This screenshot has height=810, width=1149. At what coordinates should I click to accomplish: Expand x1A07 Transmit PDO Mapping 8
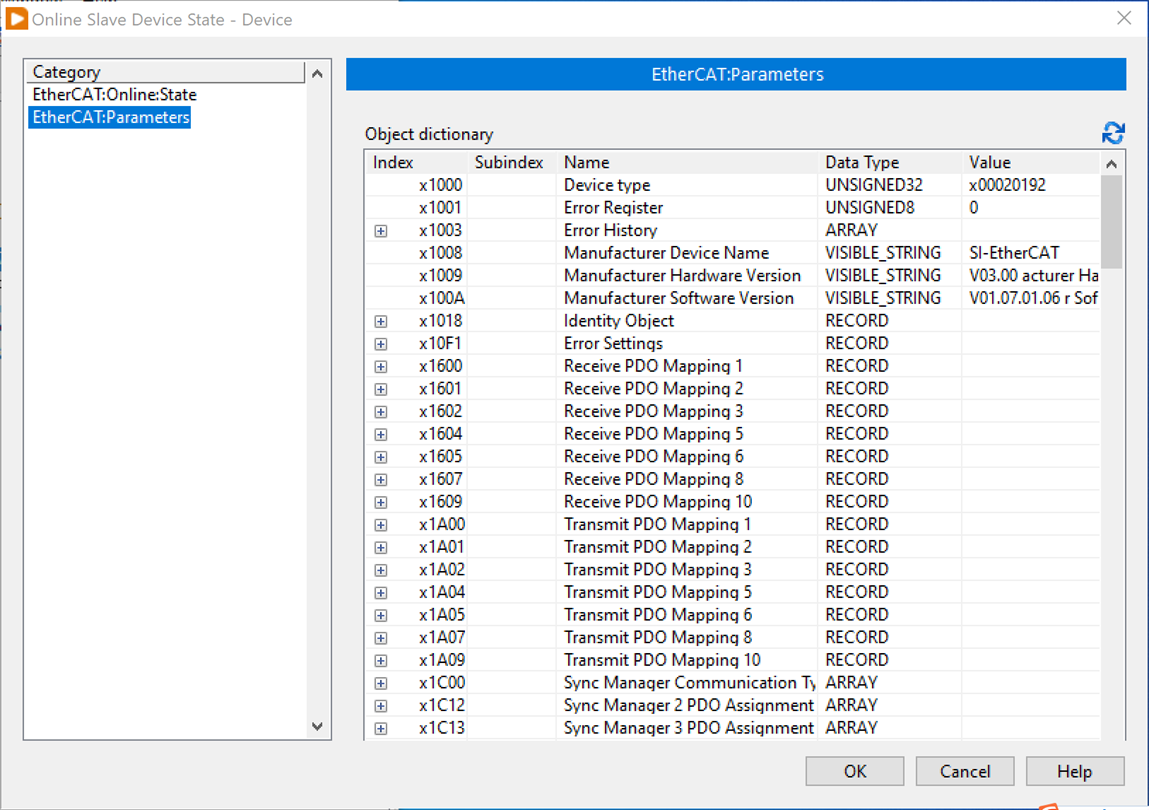(x=381, y=638)
